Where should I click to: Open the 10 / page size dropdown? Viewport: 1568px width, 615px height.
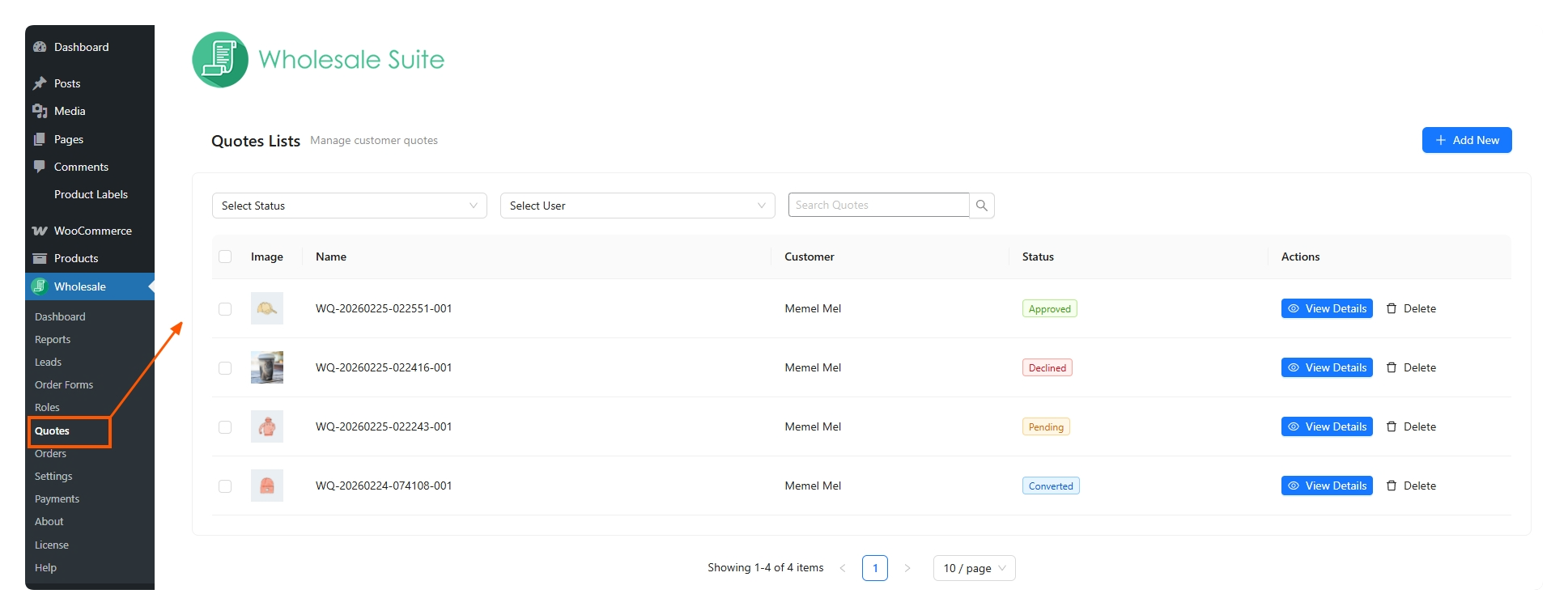click(x=974, y=568)
